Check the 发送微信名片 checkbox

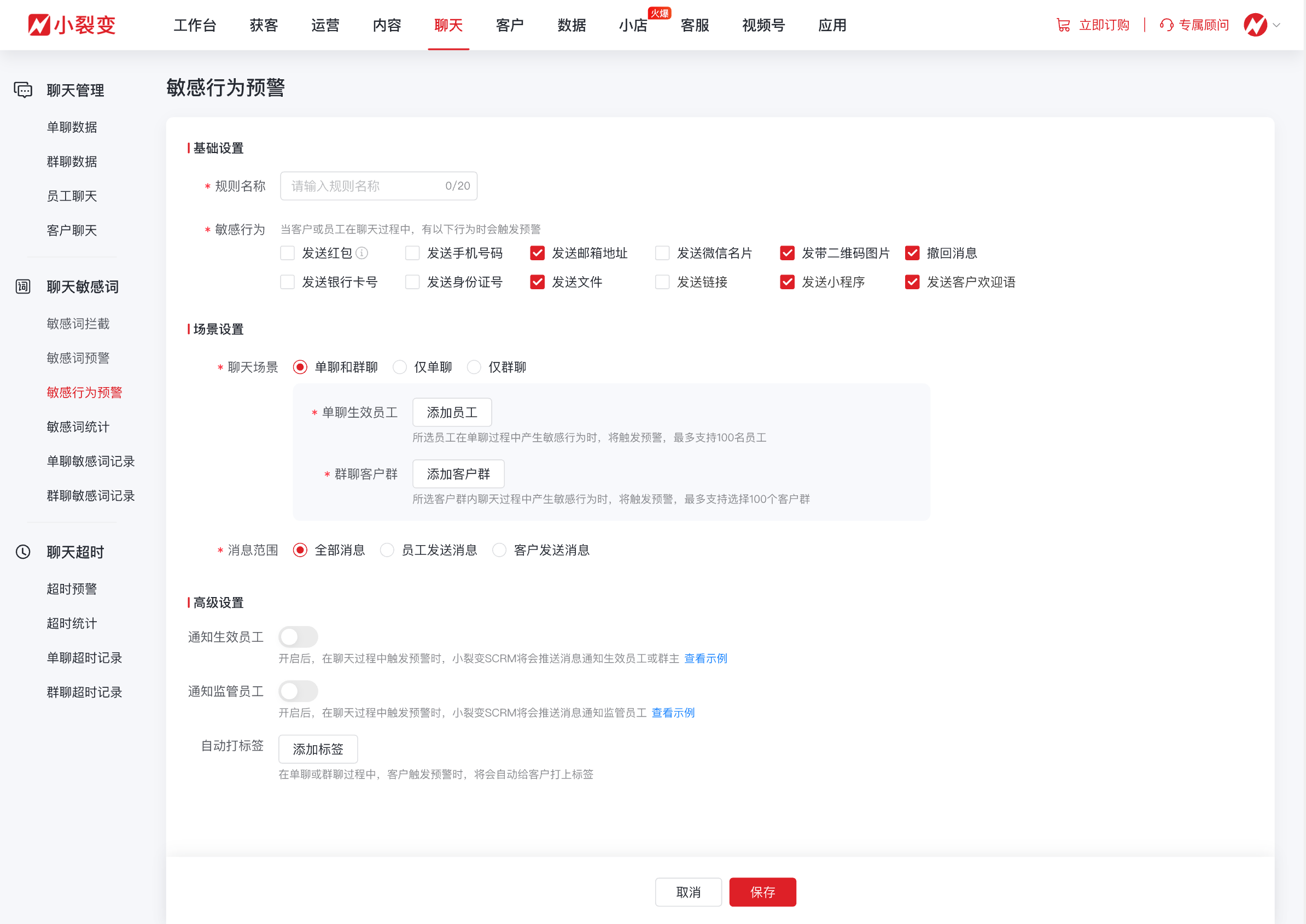click(662, 253)
